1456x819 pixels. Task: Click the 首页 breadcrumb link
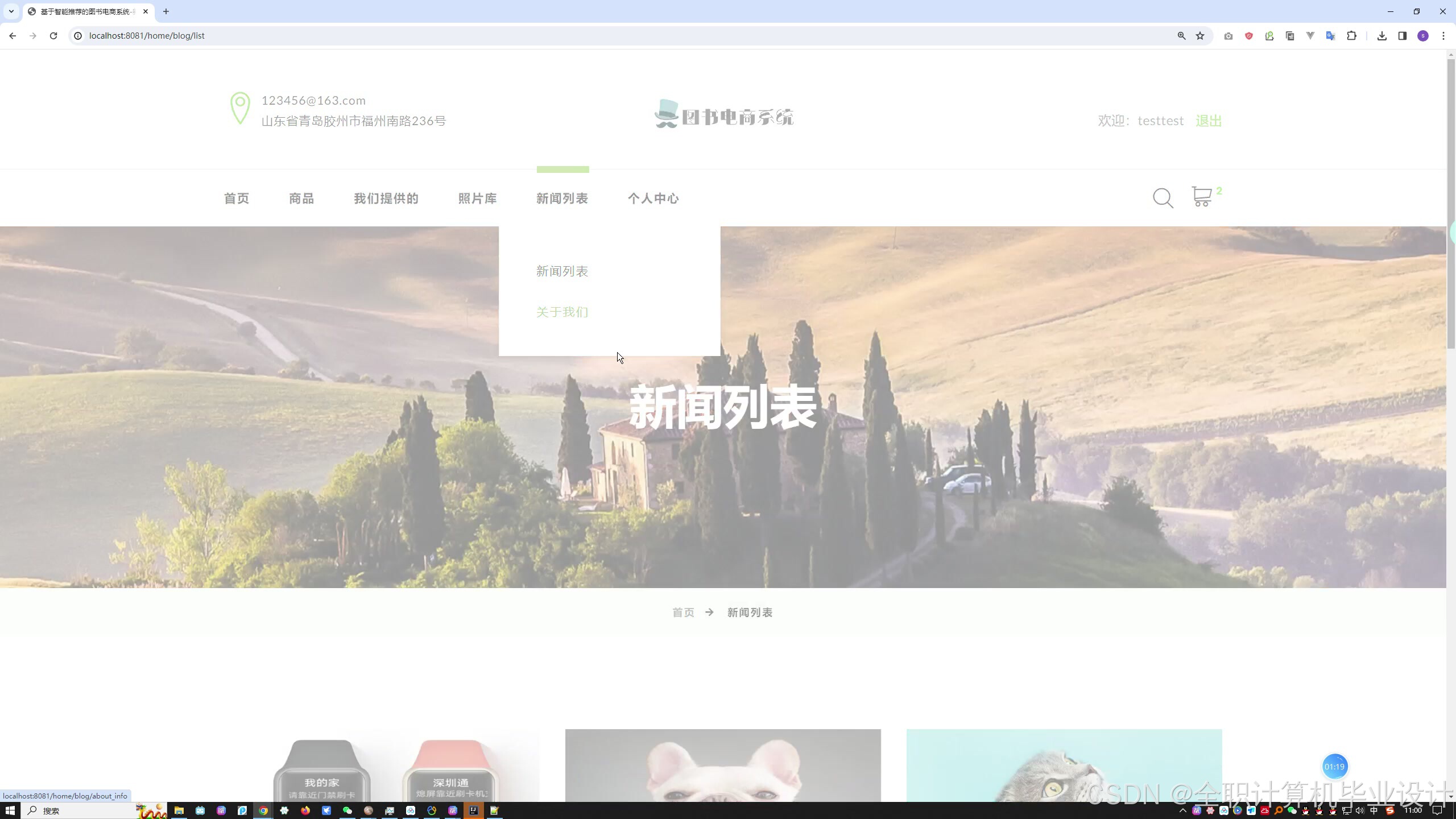coord(683,613)
